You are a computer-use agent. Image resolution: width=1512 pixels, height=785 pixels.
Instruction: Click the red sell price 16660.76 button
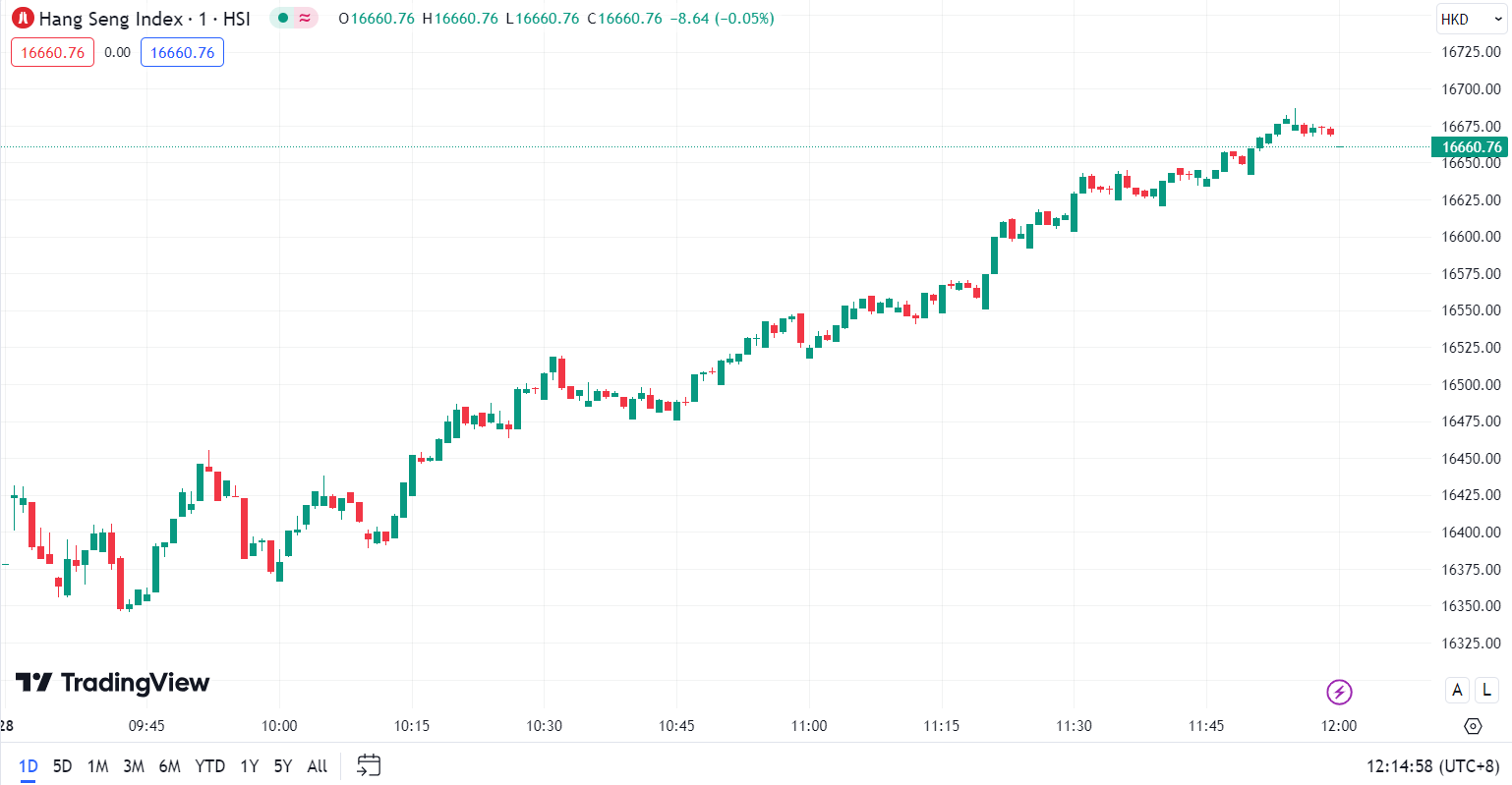tap(53, 53)
